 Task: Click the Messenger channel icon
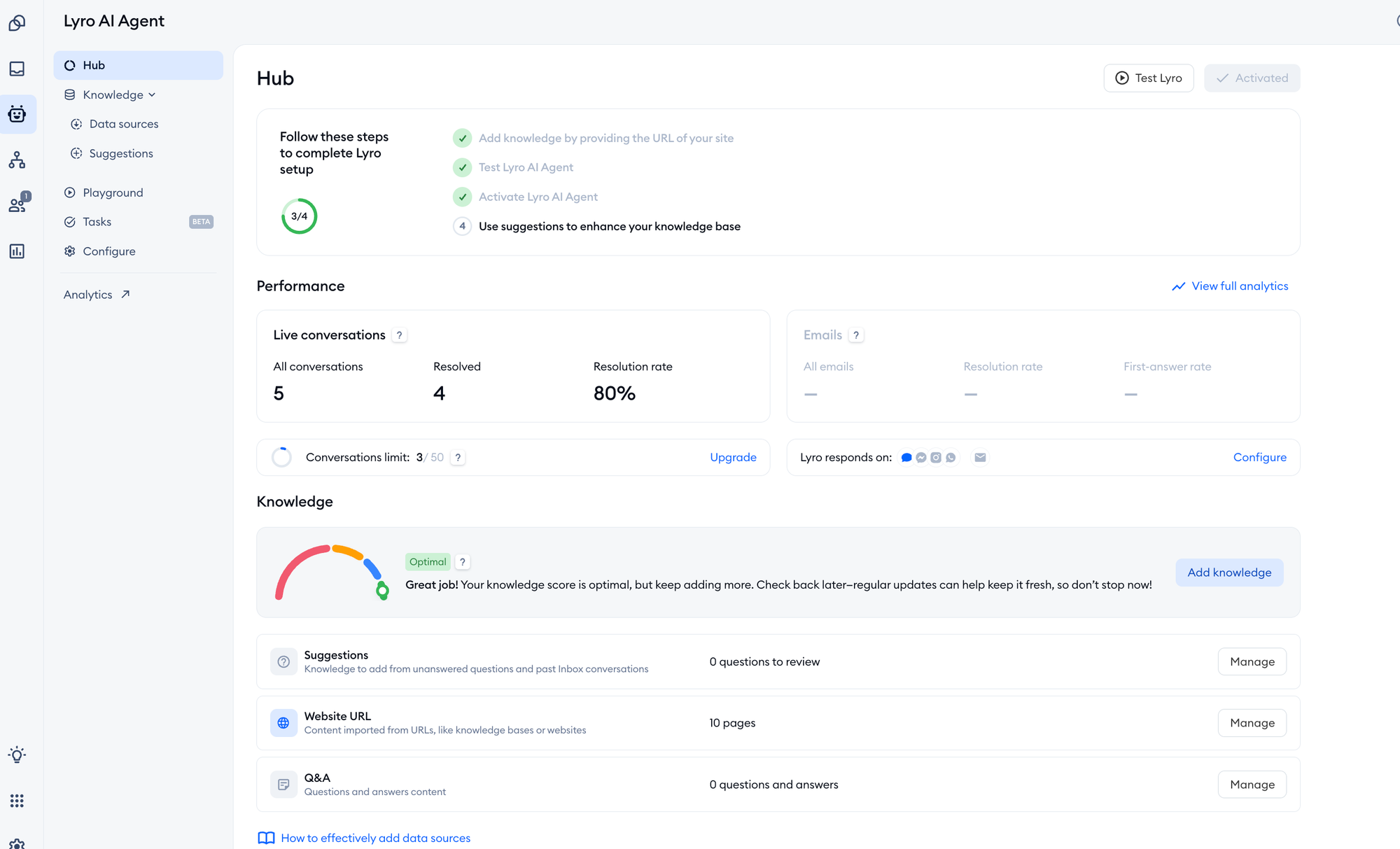(921, 458)
